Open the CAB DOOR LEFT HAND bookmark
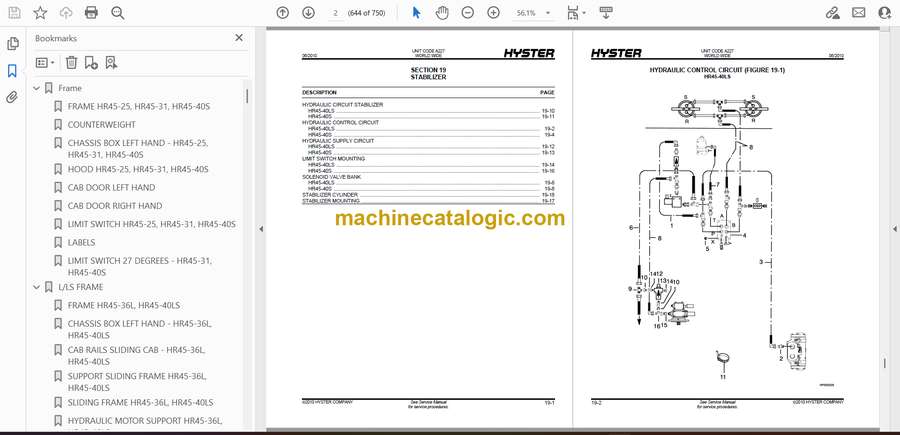Image resolution: width=900 pixels, height=435 pixels. click(x=111, y=188)
